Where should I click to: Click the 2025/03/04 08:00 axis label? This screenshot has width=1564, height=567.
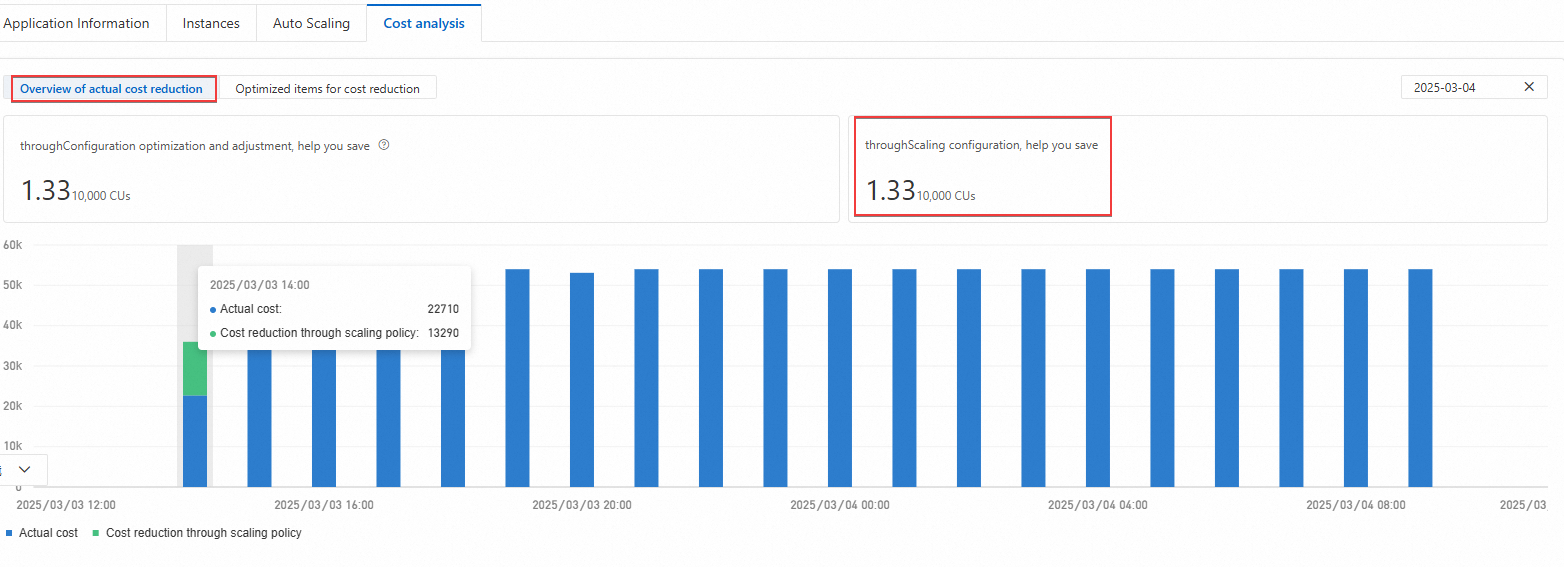click(x=1356, y=505)
